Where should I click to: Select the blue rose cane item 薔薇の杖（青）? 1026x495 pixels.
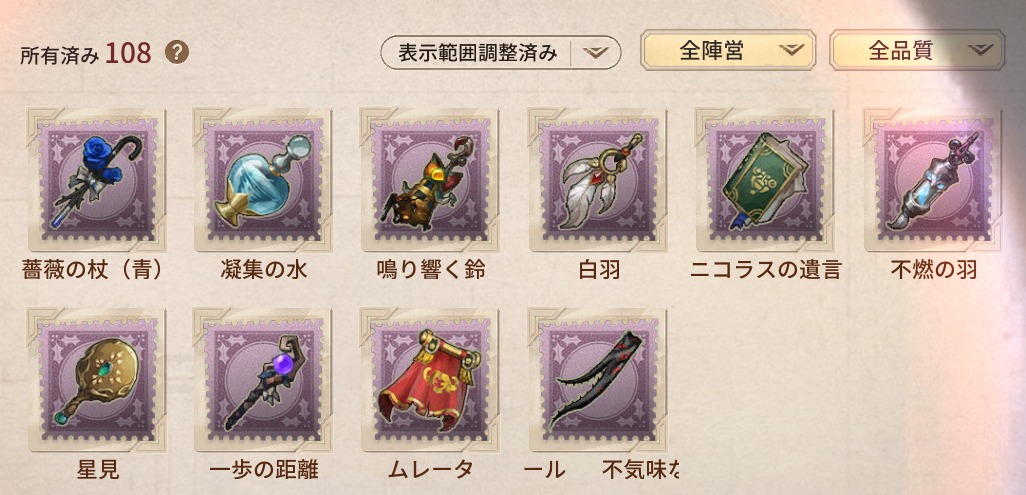click(x=97, y=180)
